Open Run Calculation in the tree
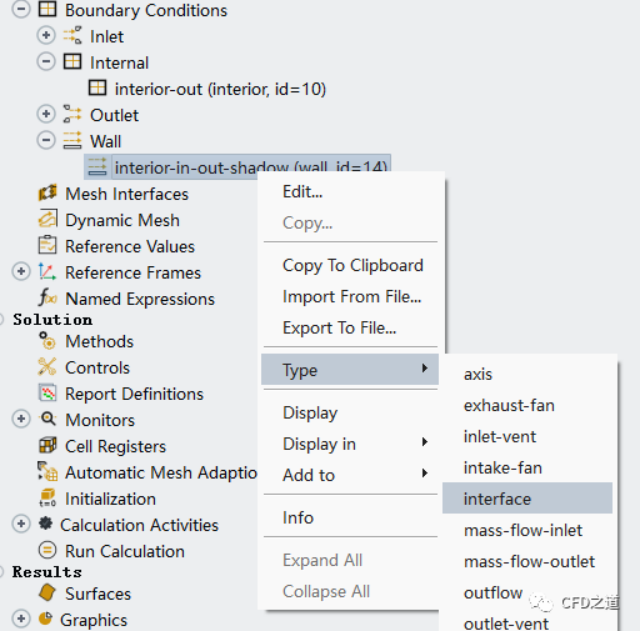The height and width of the screenshot is (631, 640). coord(124,551)
